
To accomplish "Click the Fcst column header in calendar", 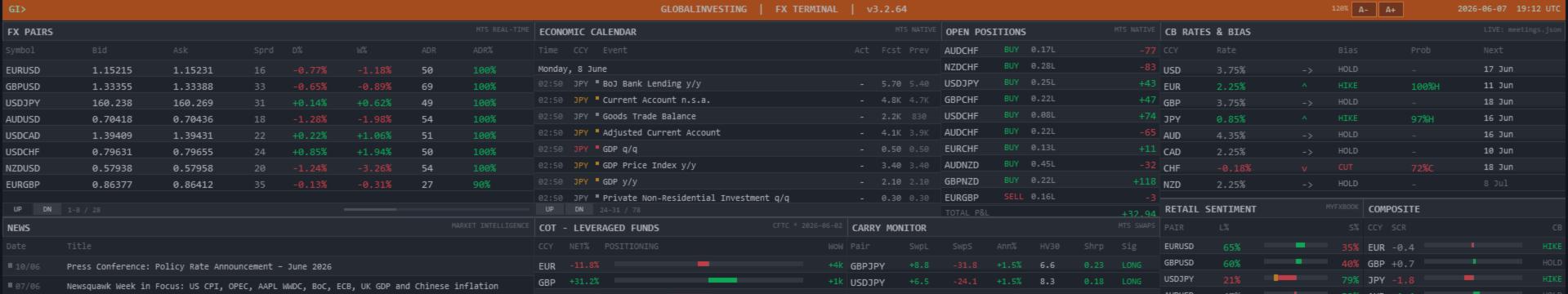I will pyautogui.click(x=891, y=51).
